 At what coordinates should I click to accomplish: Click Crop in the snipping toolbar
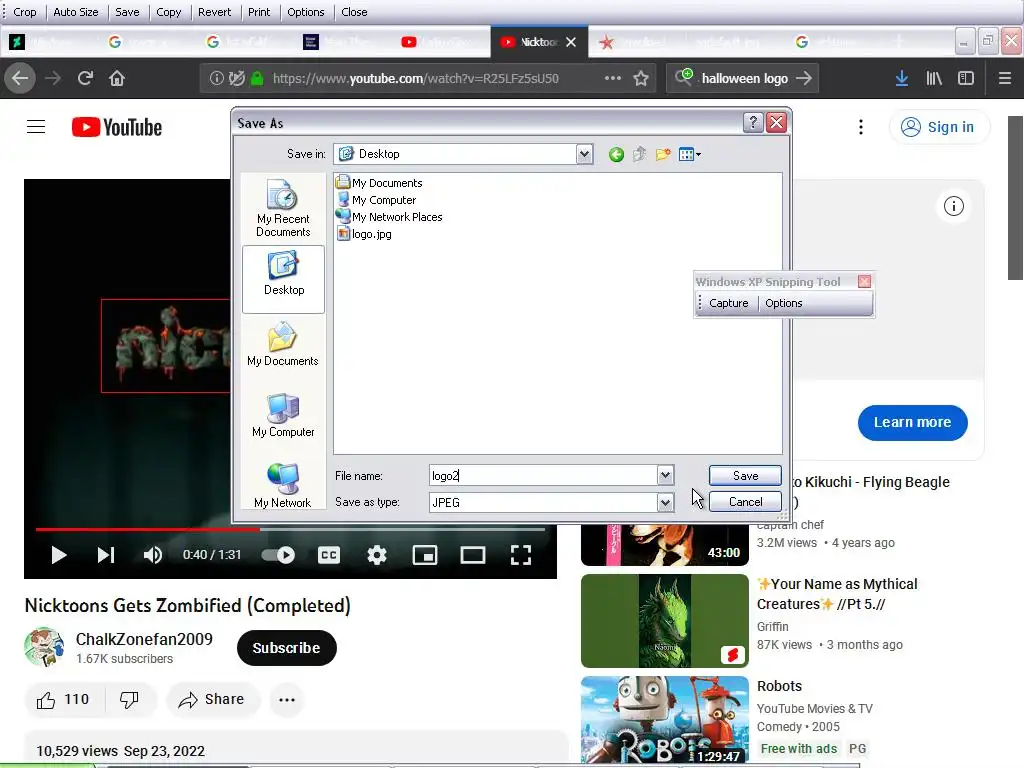click(25, 12)
